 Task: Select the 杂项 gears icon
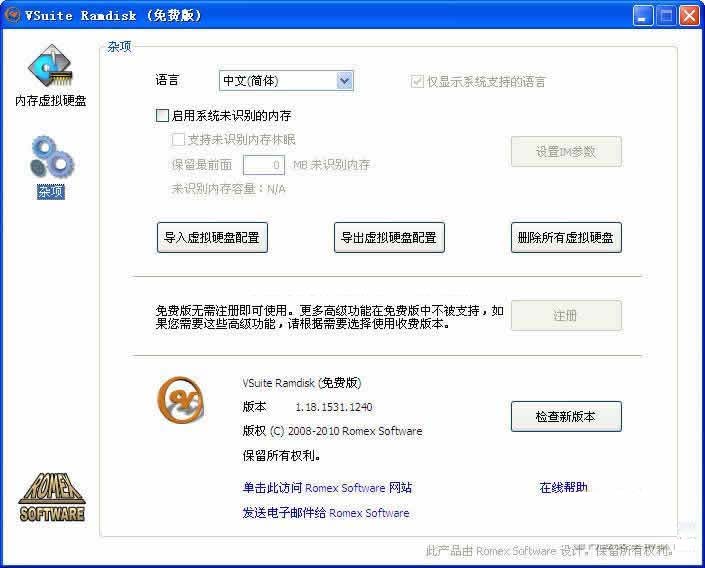(49, 158)
